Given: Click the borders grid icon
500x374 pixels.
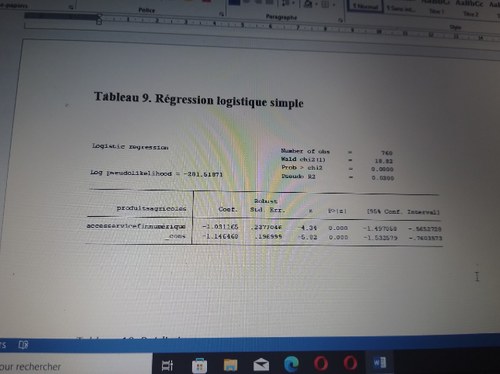Looking at the screenshot, I should tap(325, 5).
